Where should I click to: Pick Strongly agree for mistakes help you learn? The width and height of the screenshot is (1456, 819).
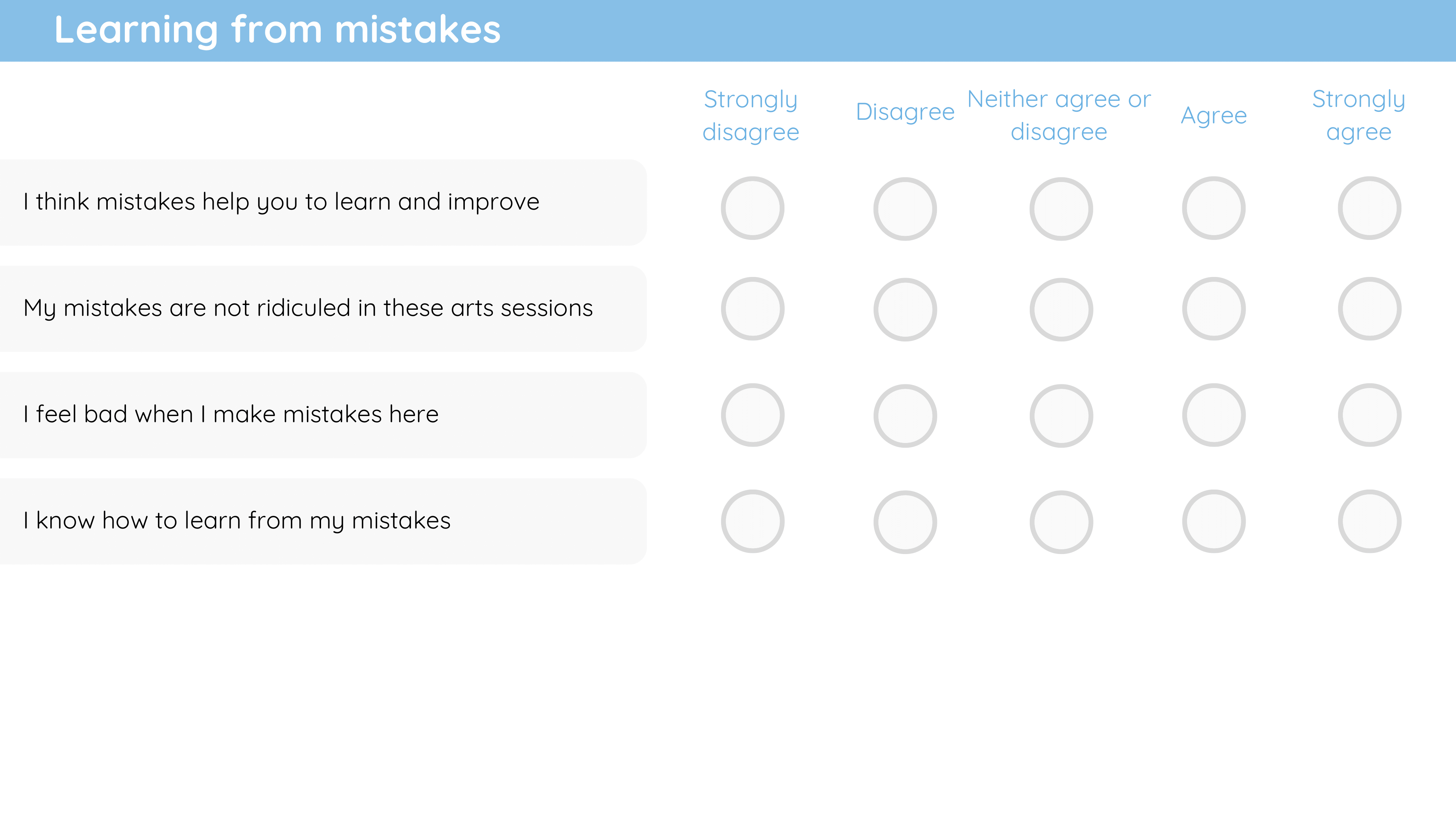(1369, 208)
